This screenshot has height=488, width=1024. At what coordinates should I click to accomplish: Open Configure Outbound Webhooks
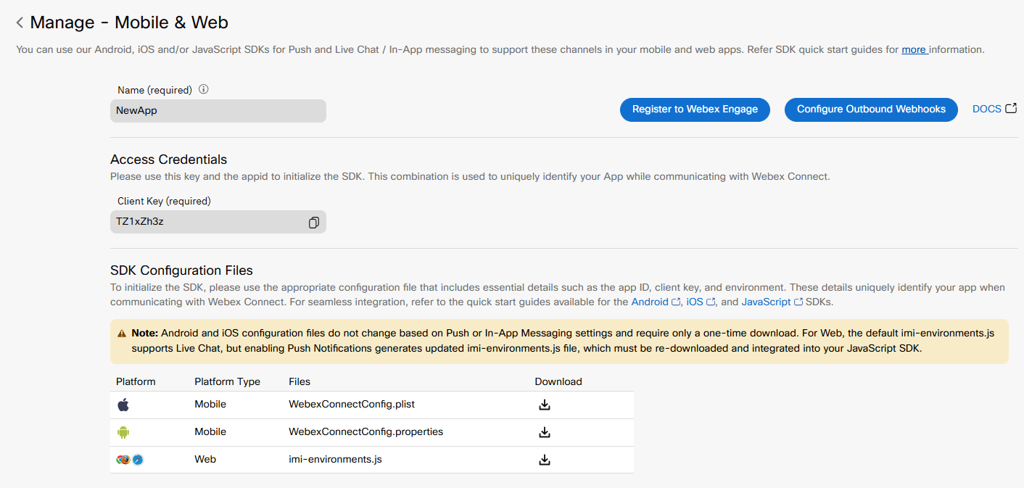coord(871,110)
